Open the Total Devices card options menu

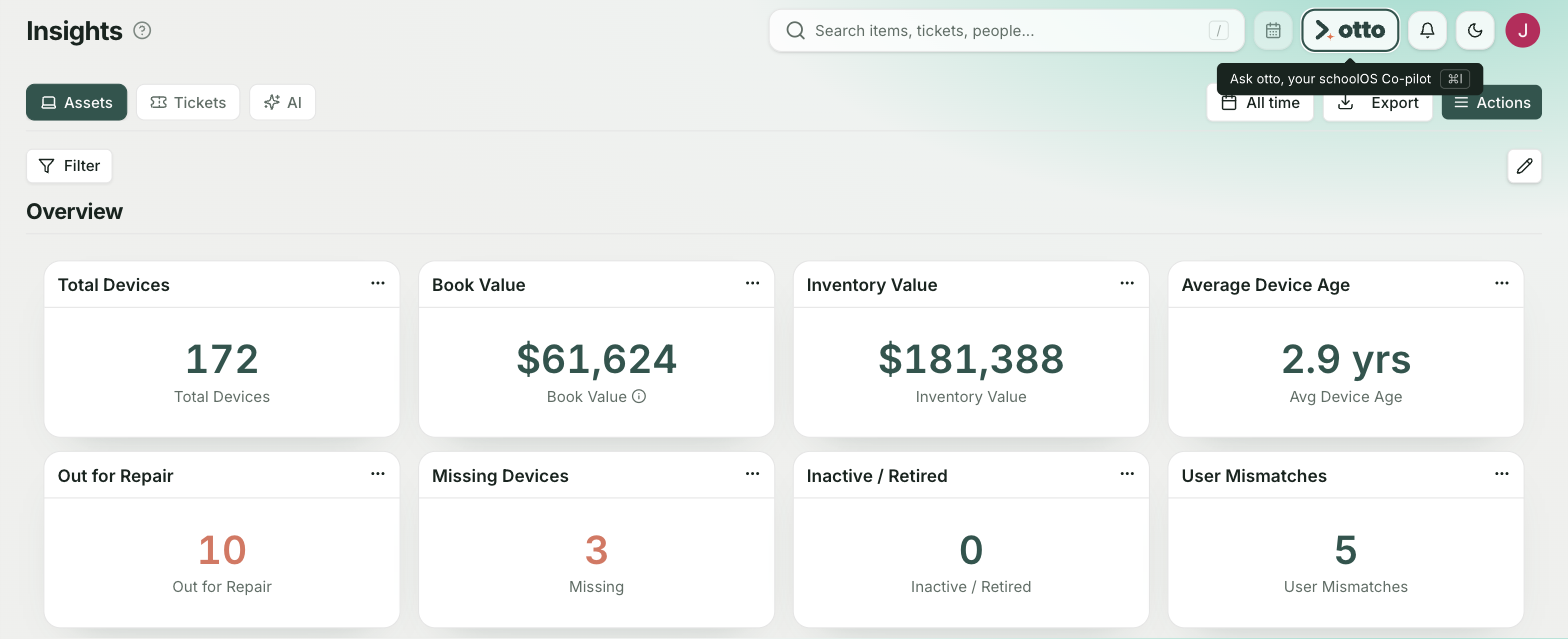(378, 284)
